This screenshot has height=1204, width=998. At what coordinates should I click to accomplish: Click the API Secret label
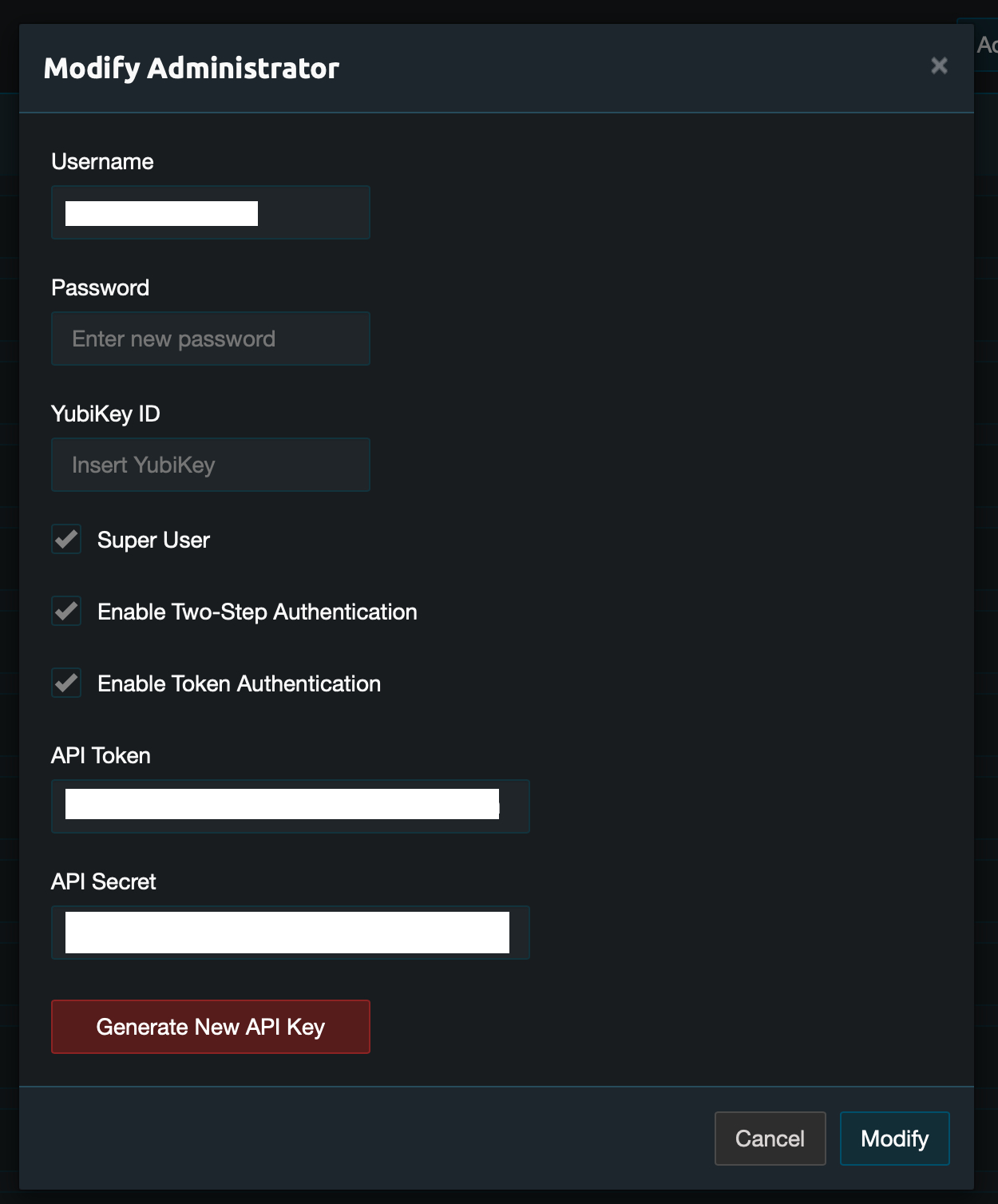pyautogui.click(x=103, y=881)
